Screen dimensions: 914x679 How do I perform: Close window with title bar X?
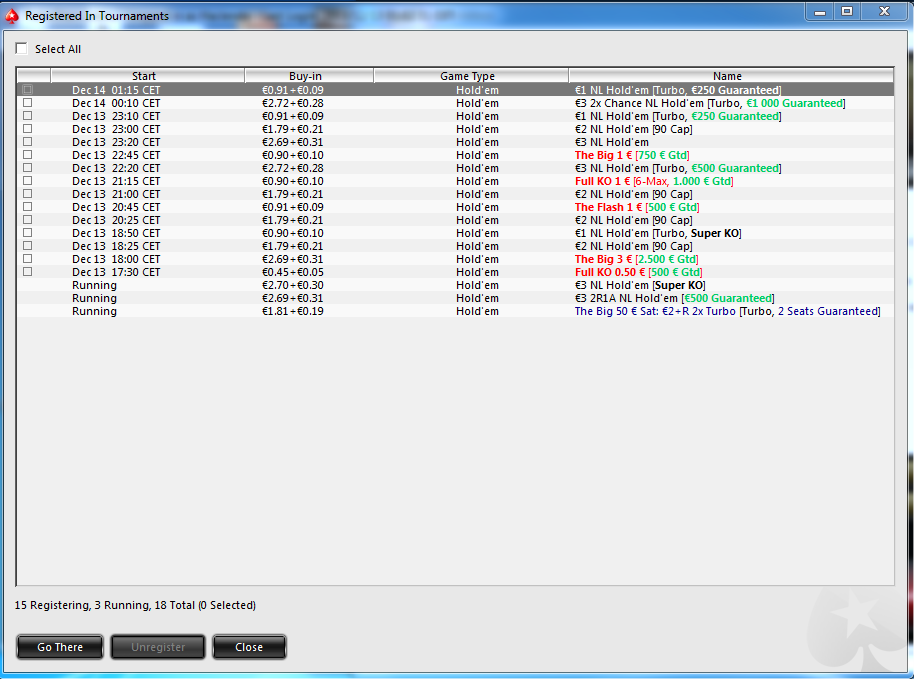884,12
